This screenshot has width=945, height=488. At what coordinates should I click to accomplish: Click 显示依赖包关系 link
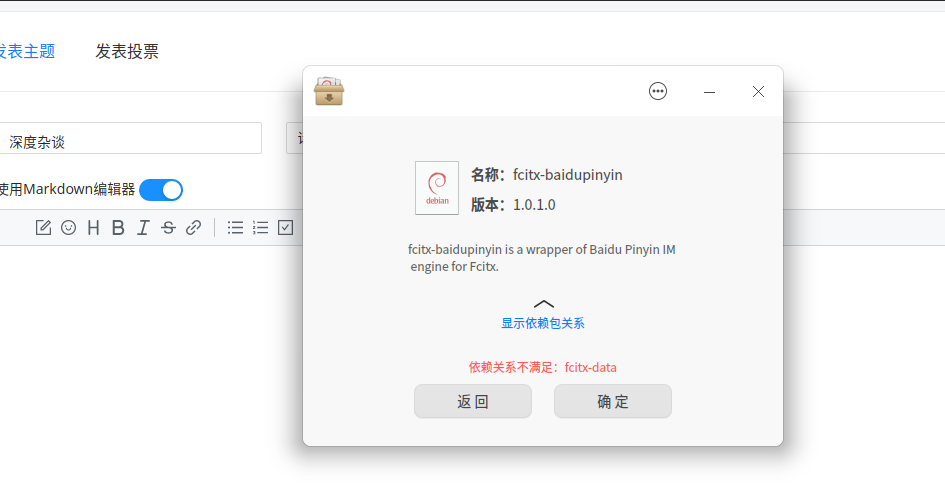[x=543, y=324]
